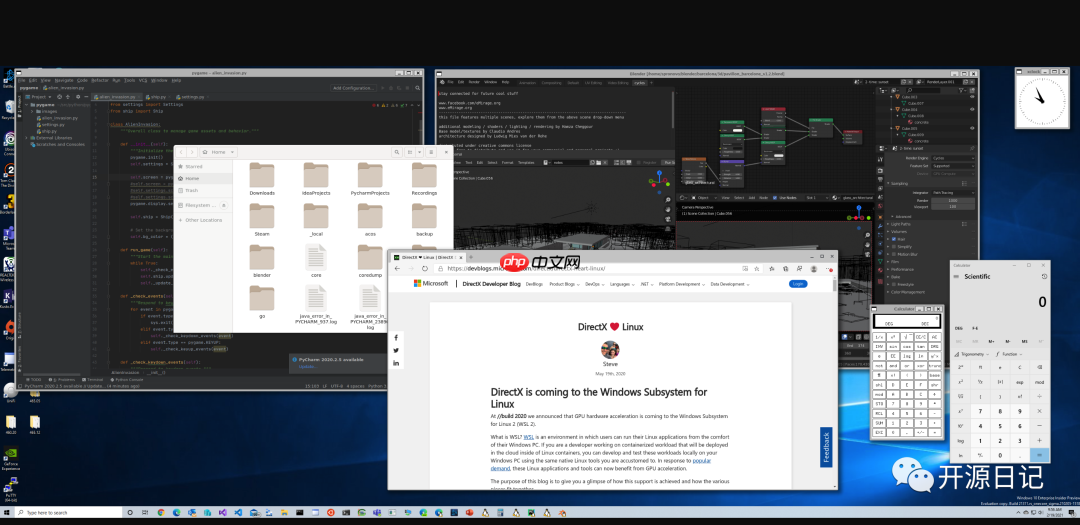Open the blender folder in Files
This screenshot has width=1080, height=525.
tap(262, 260)
